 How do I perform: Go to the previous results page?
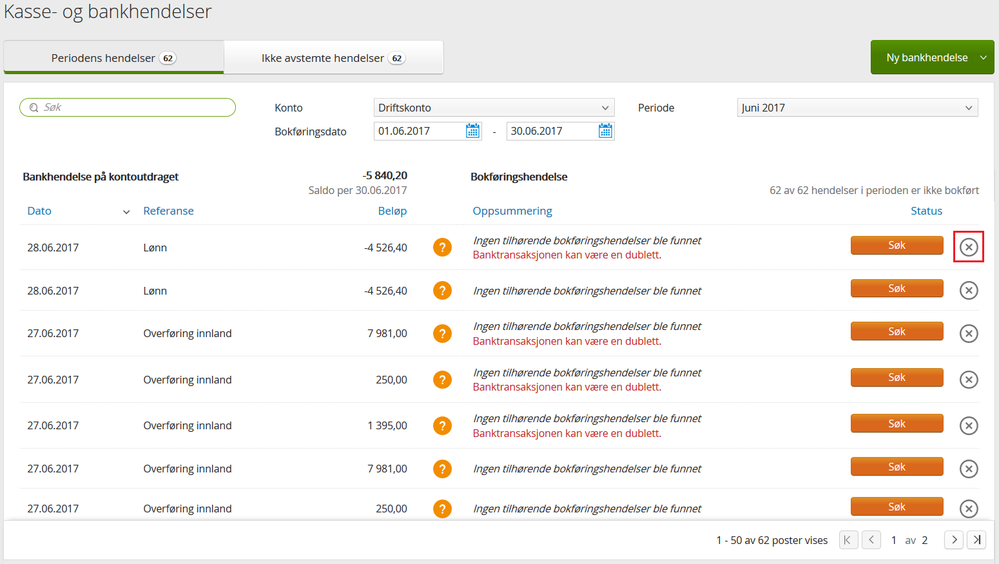(871, 540)
